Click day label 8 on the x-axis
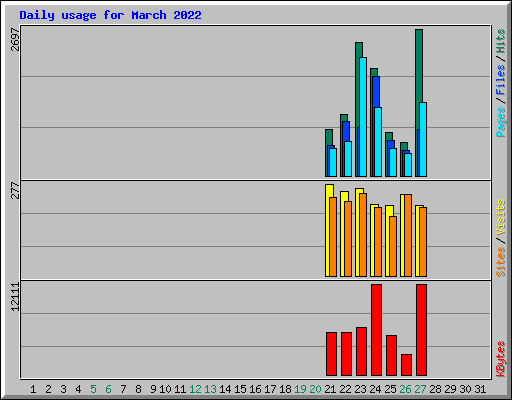Image resolution: width=512 pixels, height=400 pixels. 138,389
